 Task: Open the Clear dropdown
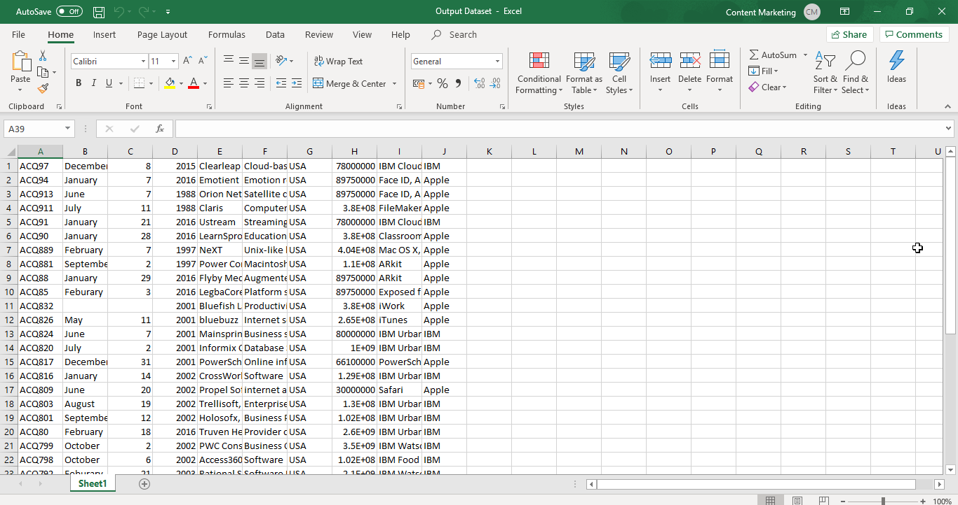pos(768,87)
